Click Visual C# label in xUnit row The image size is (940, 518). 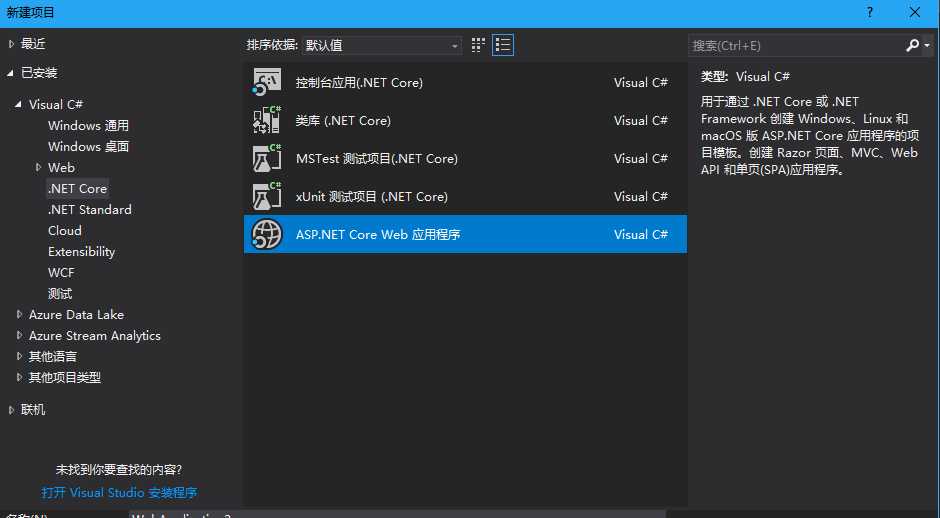pos(641,197)
